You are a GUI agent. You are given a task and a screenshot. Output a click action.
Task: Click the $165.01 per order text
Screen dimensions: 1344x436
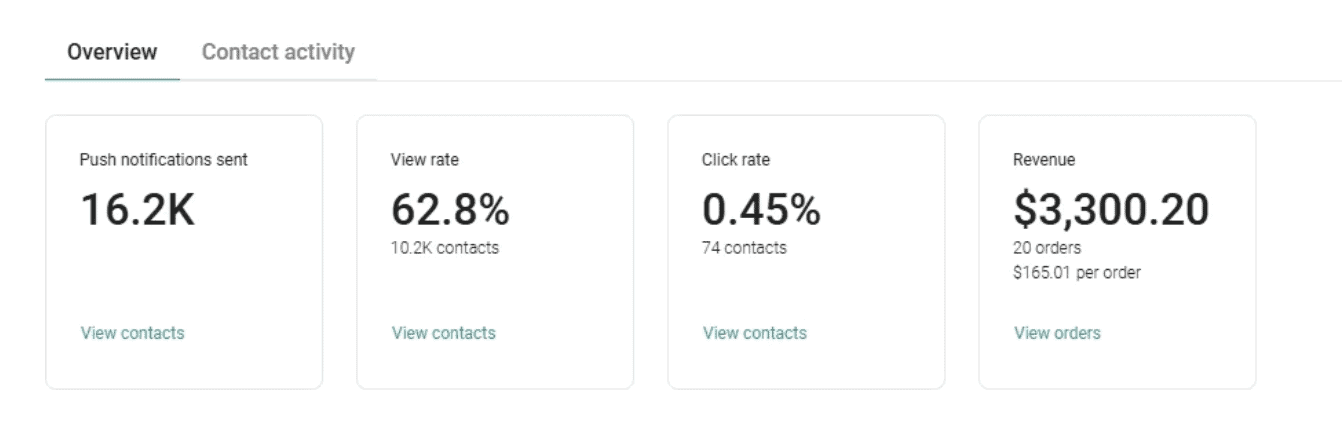tap(1077, 272)
